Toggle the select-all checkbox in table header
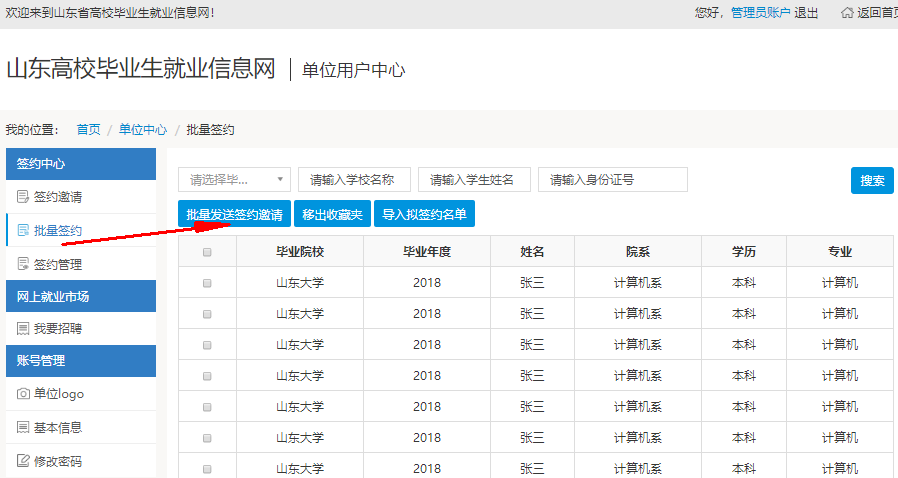This screenshot has width=898, height=478. [x=207, y=252]
